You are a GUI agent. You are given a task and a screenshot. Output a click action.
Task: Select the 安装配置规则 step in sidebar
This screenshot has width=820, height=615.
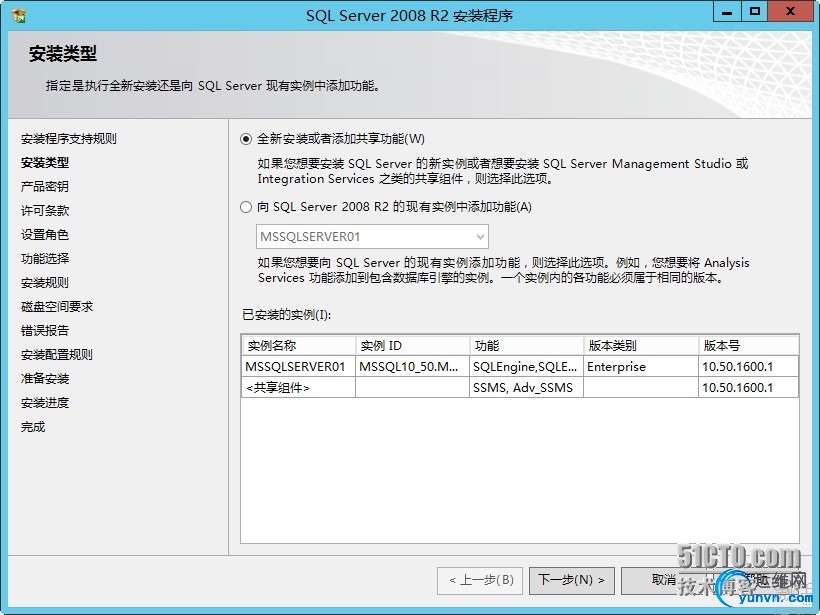tap(57, 355)
